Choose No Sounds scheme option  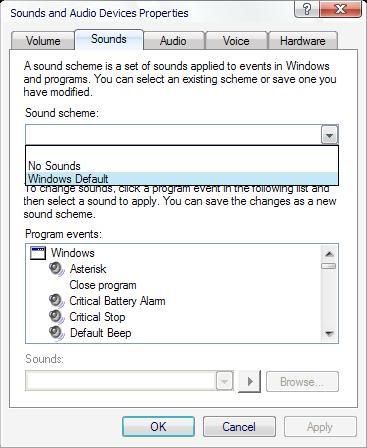click(182, 166)
